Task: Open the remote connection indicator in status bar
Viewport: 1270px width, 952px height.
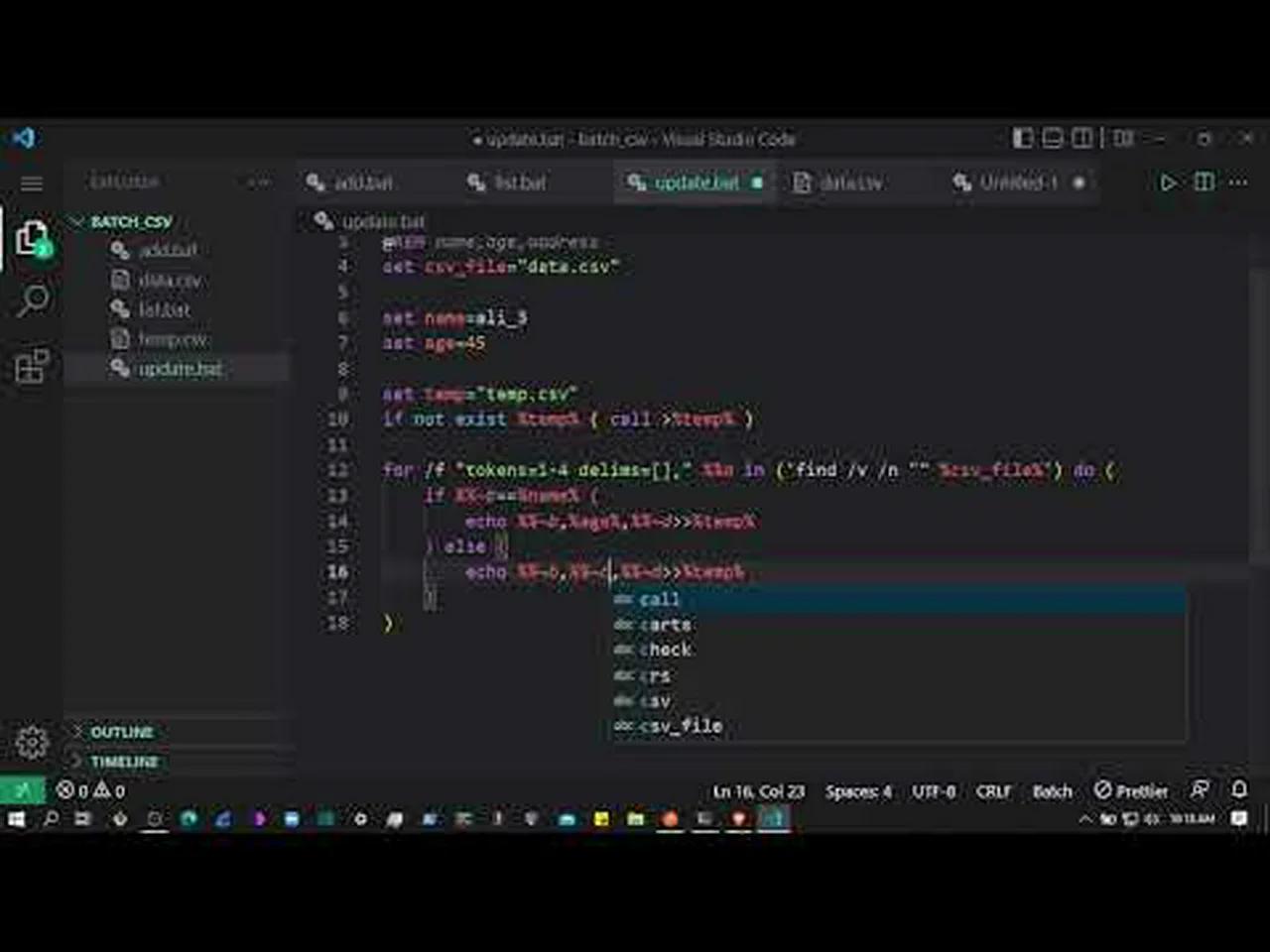Action: click(21, 791)
